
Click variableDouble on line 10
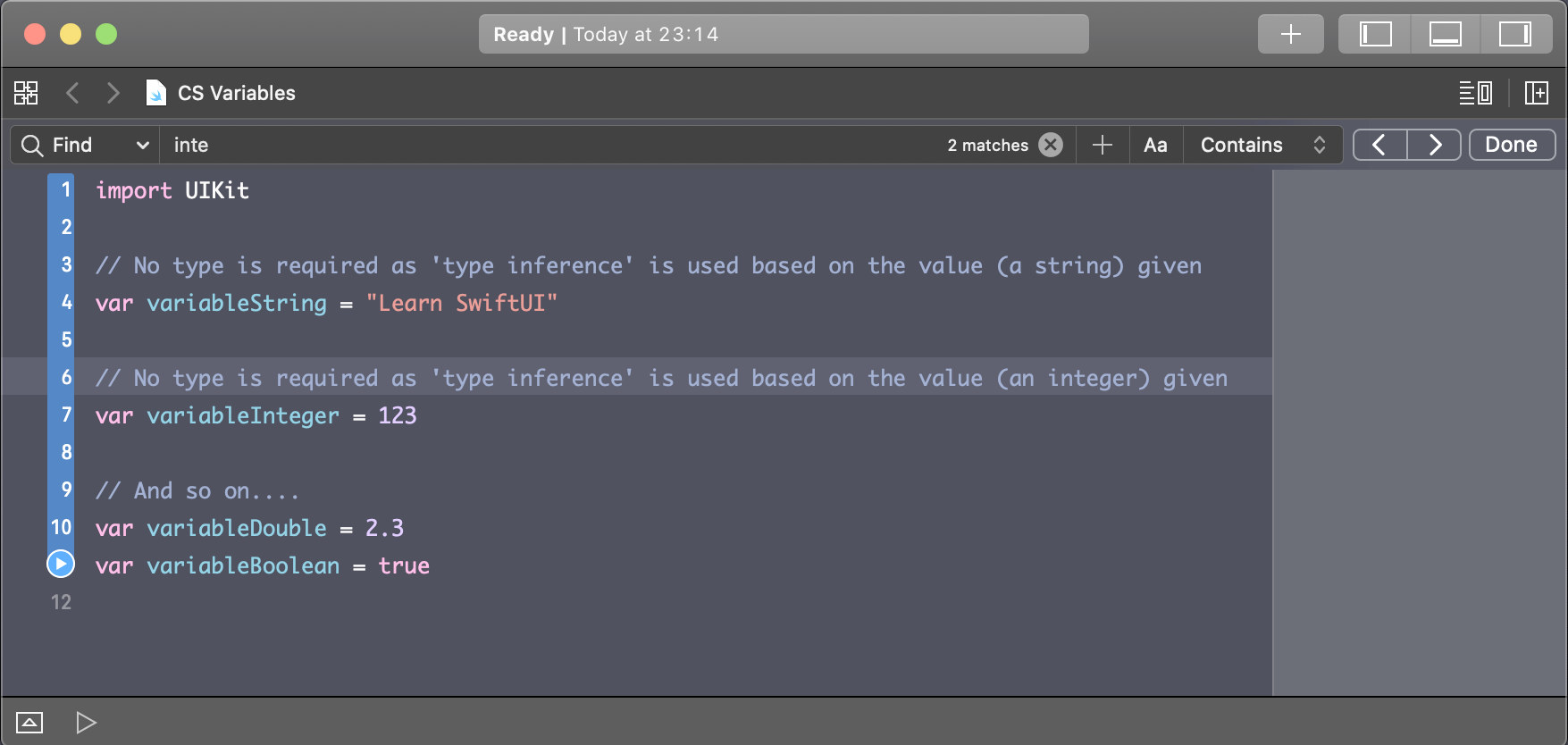tap(237, 528)
